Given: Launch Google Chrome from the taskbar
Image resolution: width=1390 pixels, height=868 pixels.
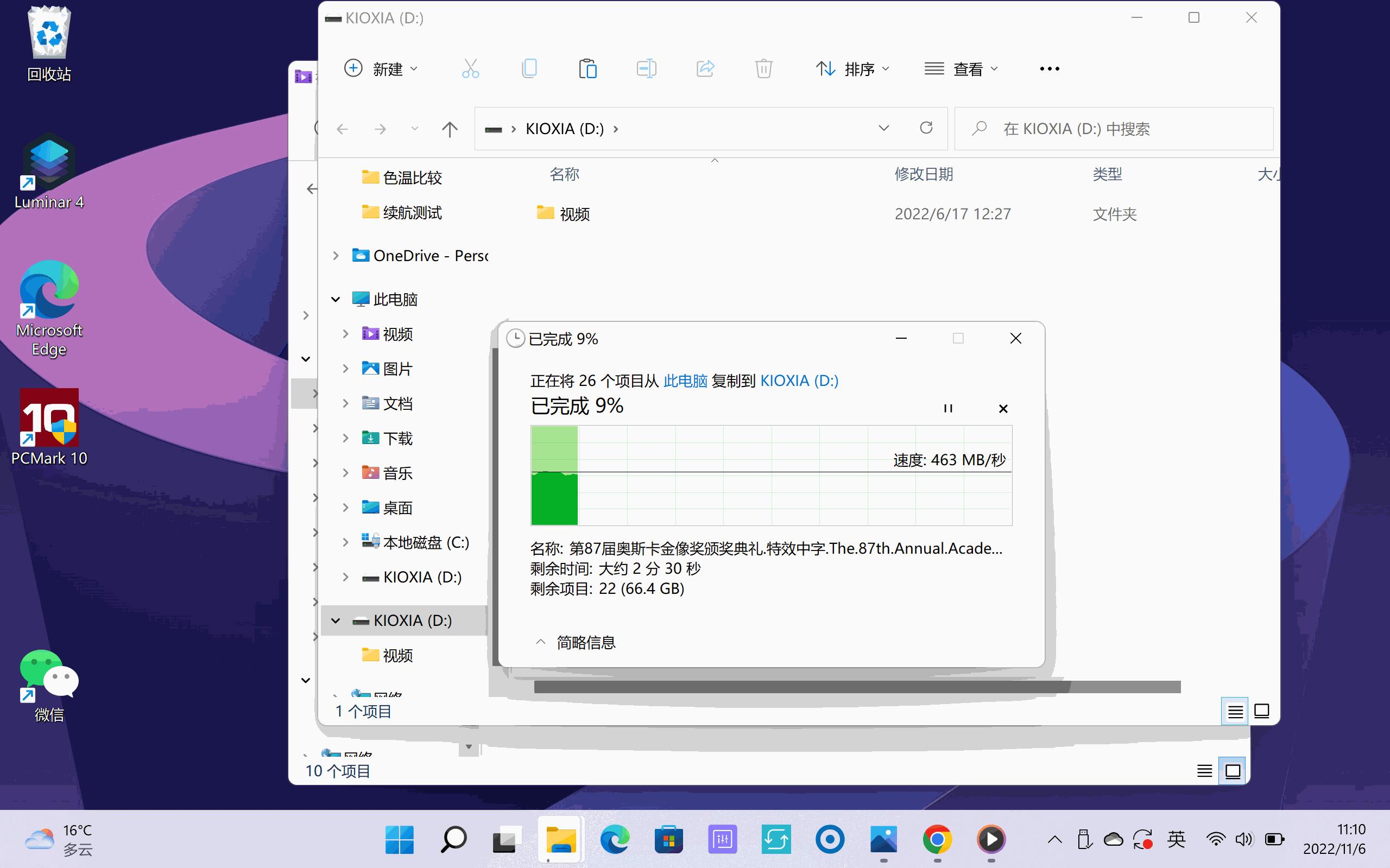Looking at the screenshot, I should pos(938,839).
